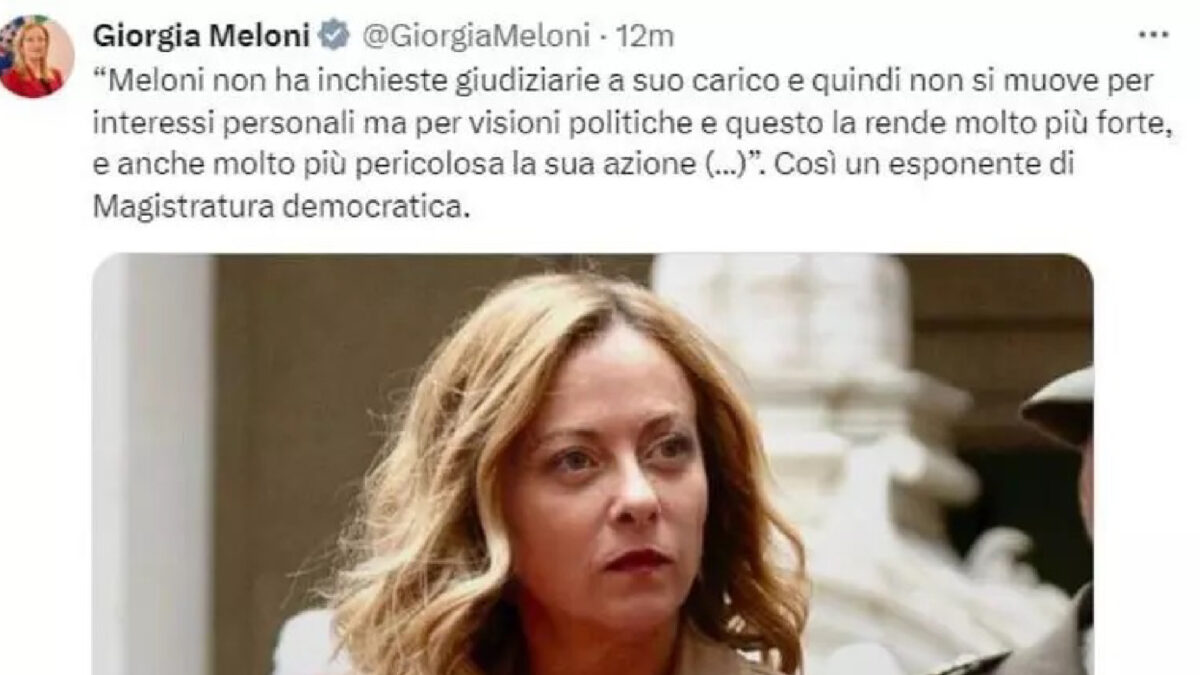Open the photo attached to the tweet
This screenshot has width=1200, height=675.
[593, 464]
